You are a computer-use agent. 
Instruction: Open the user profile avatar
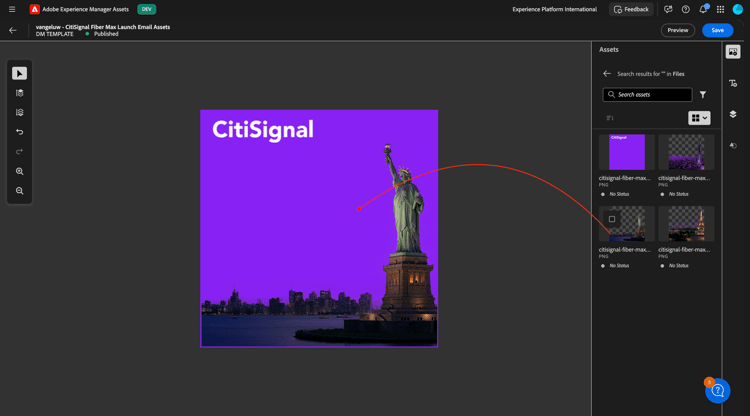tap(738, 9)
